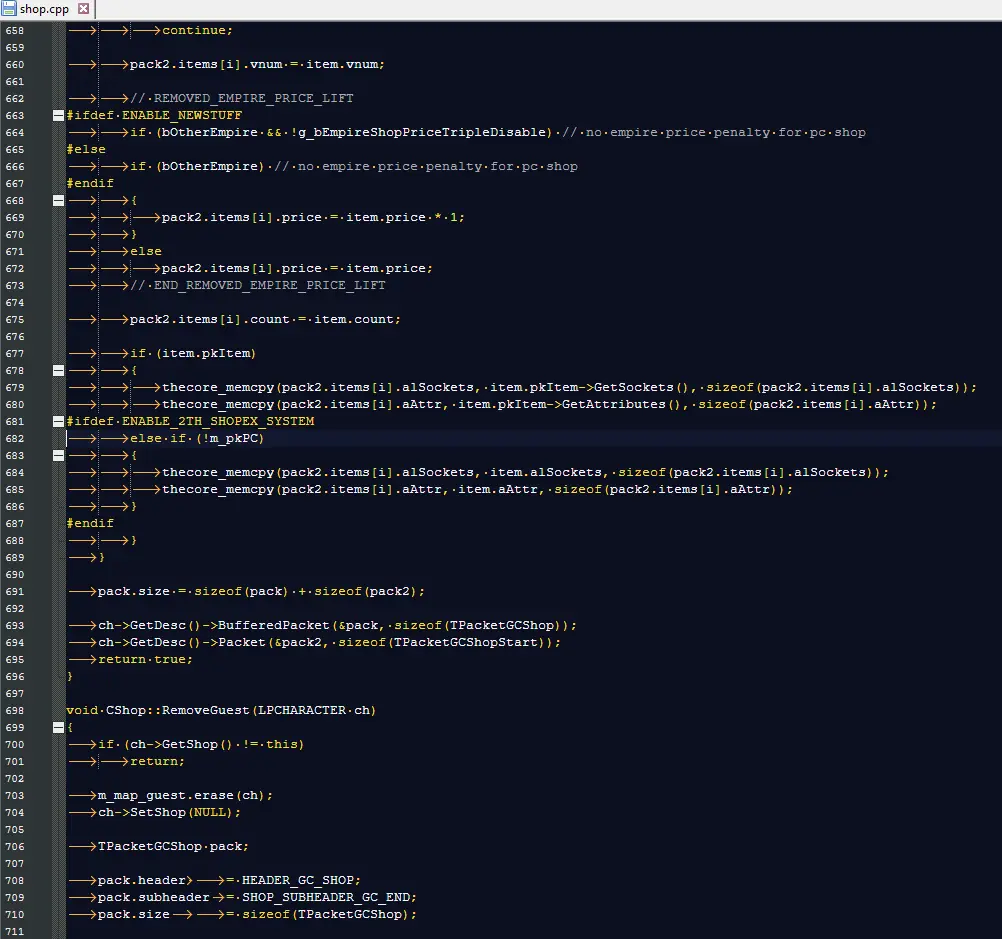The width and height of the screenshot is (1002, 939).
Task: Close the shop.cpp tab
Action: pyautogui.click(x=84, y=9)
